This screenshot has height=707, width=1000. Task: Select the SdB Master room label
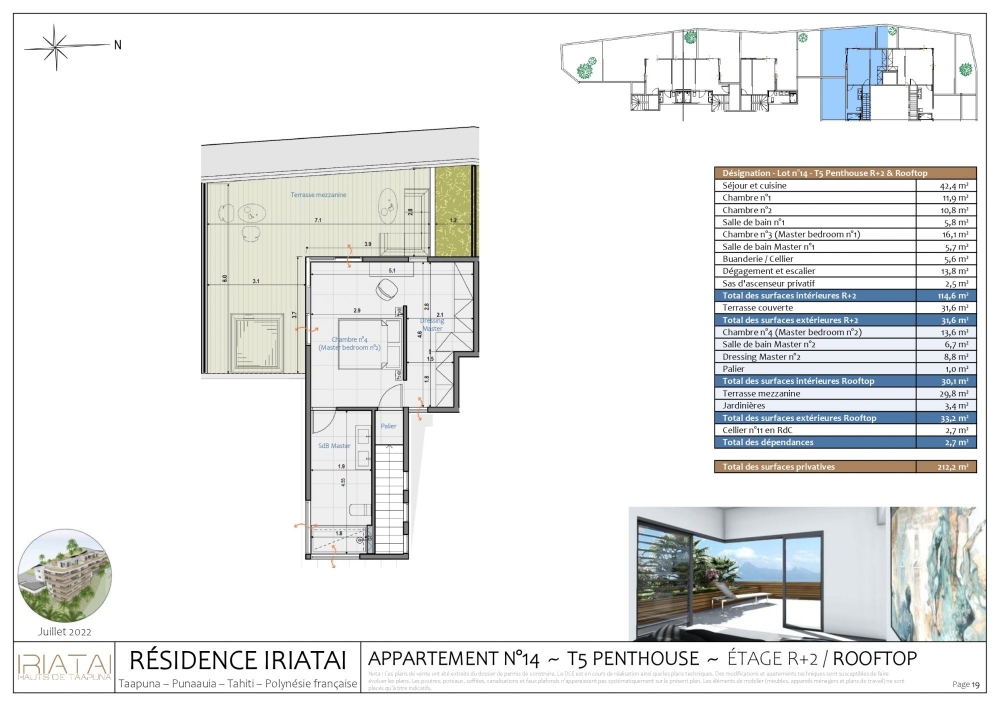(333, 445)
